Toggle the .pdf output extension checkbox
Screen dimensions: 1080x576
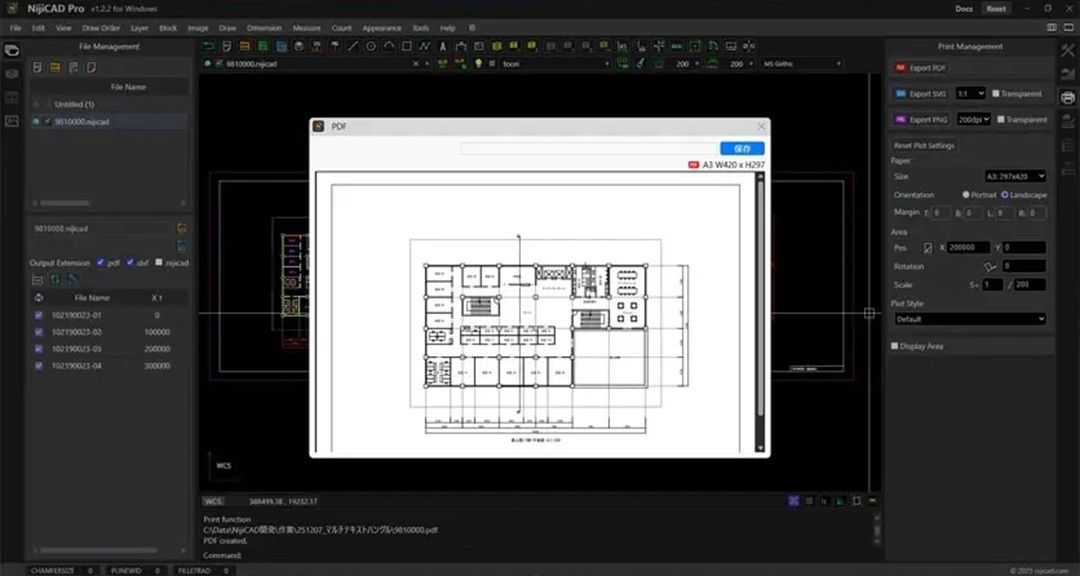[x=101, y=263]
